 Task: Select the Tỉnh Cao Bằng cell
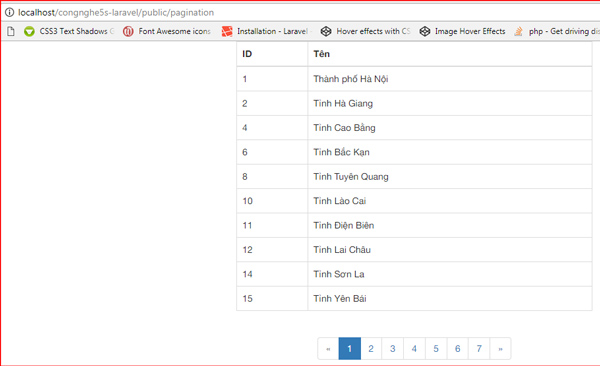coord(450,128)
